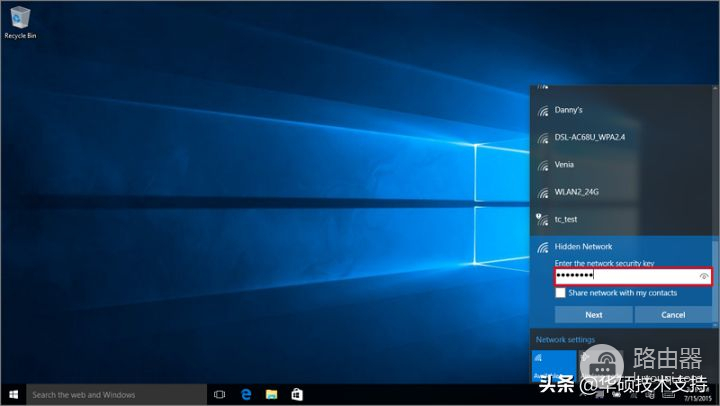Open File Explorer from the taskbar
Viewport: 720px width, 406px height.
pyautogui.click(x=271, y=395)
